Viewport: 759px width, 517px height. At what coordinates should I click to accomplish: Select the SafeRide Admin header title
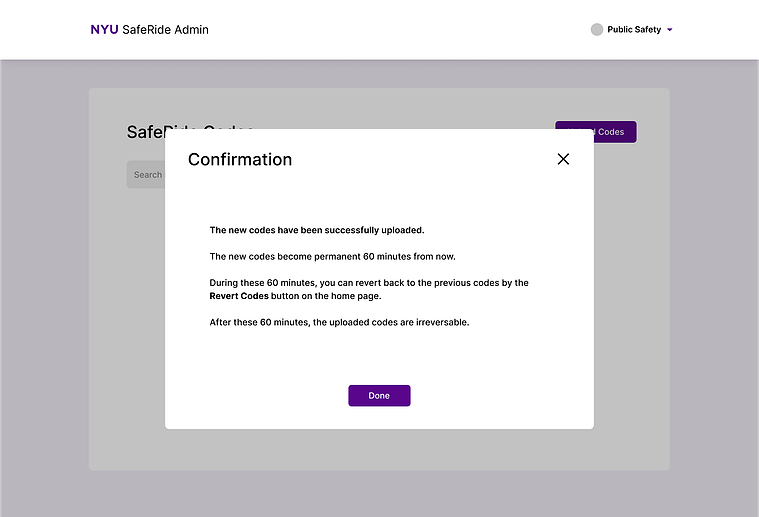pos(165,30)
